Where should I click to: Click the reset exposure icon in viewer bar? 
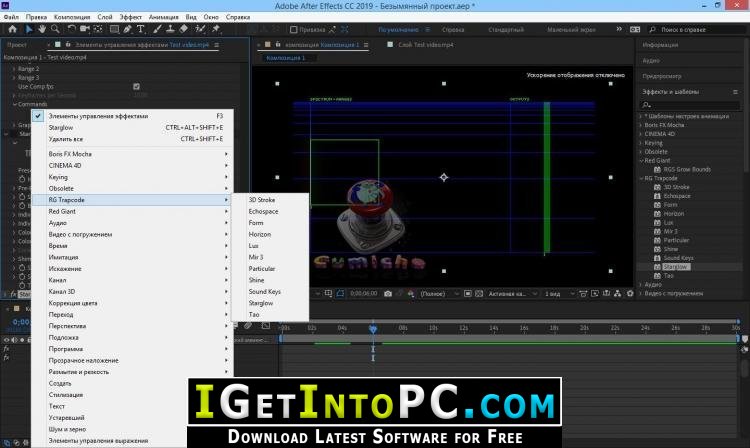click(630, 294)
